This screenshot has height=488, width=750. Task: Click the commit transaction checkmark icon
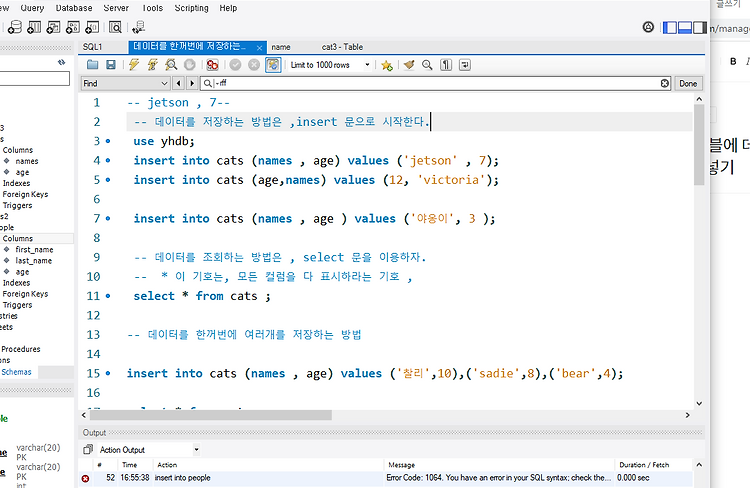click(x=235, y=65)
